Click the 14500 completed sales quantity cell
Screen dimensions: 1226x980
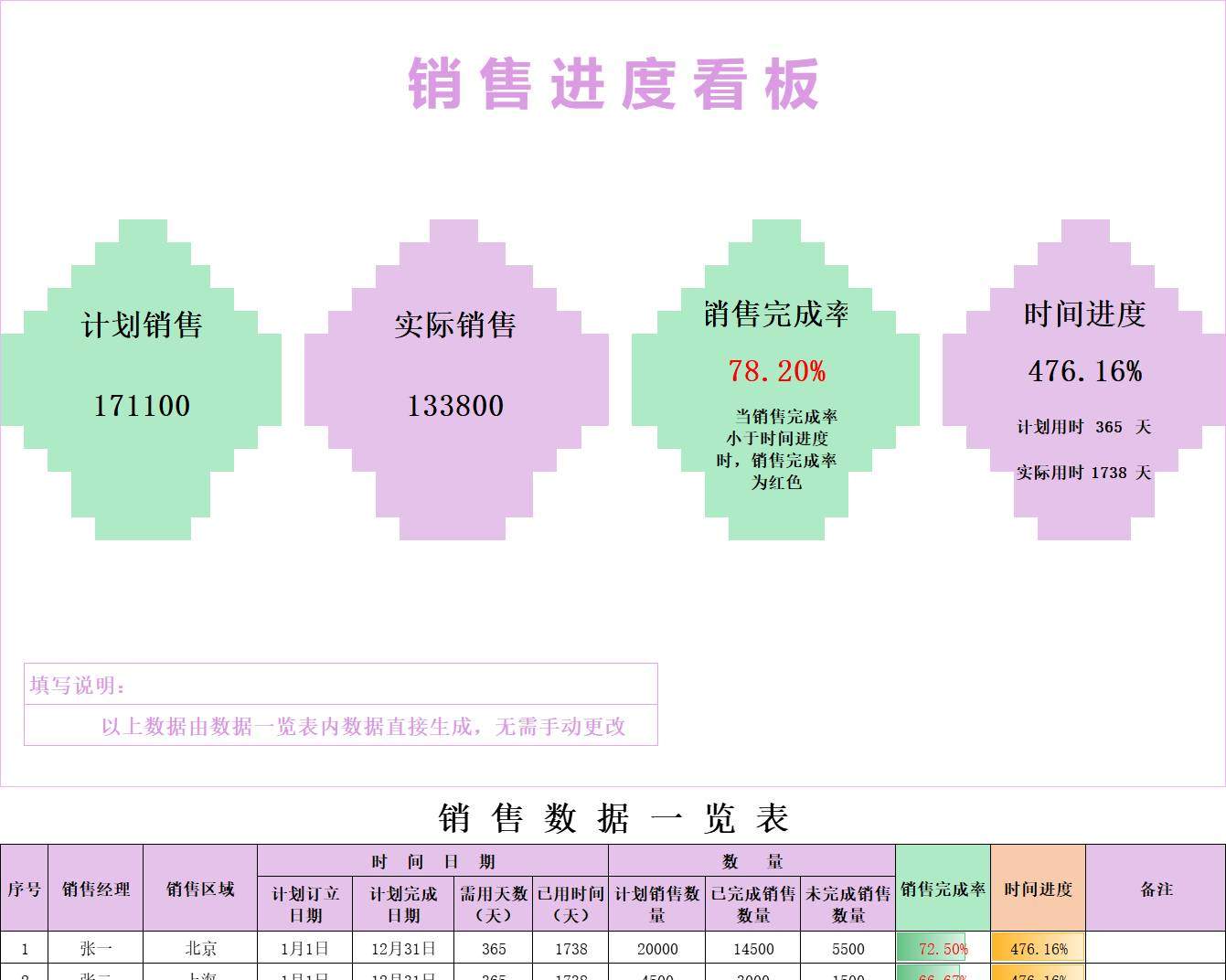752,949
